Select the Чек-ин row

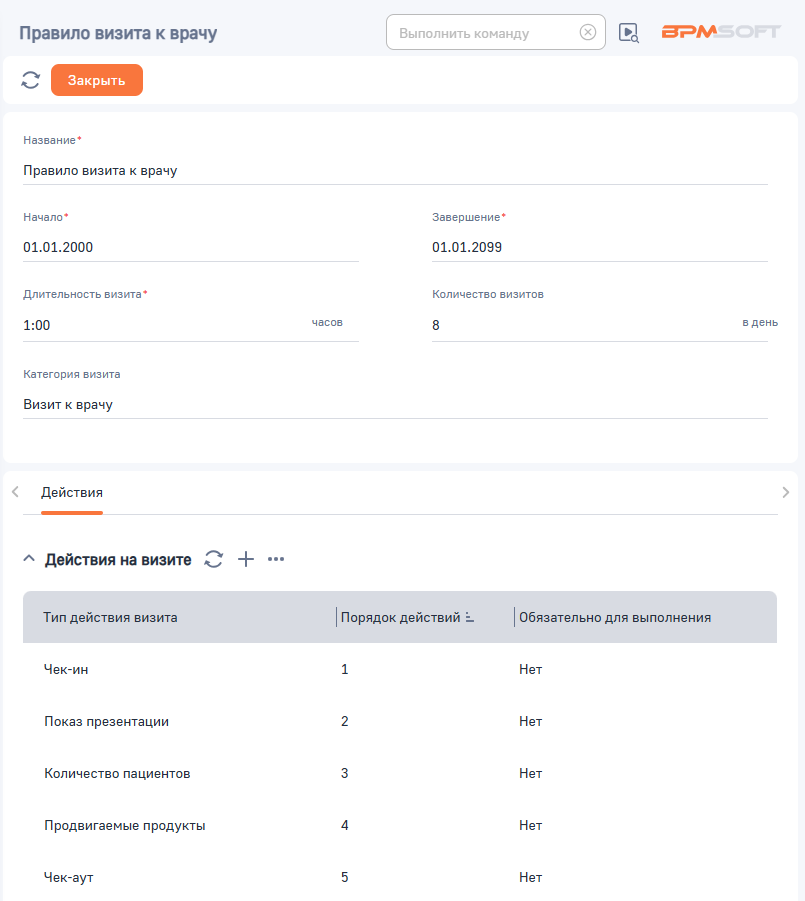(400, 669)
